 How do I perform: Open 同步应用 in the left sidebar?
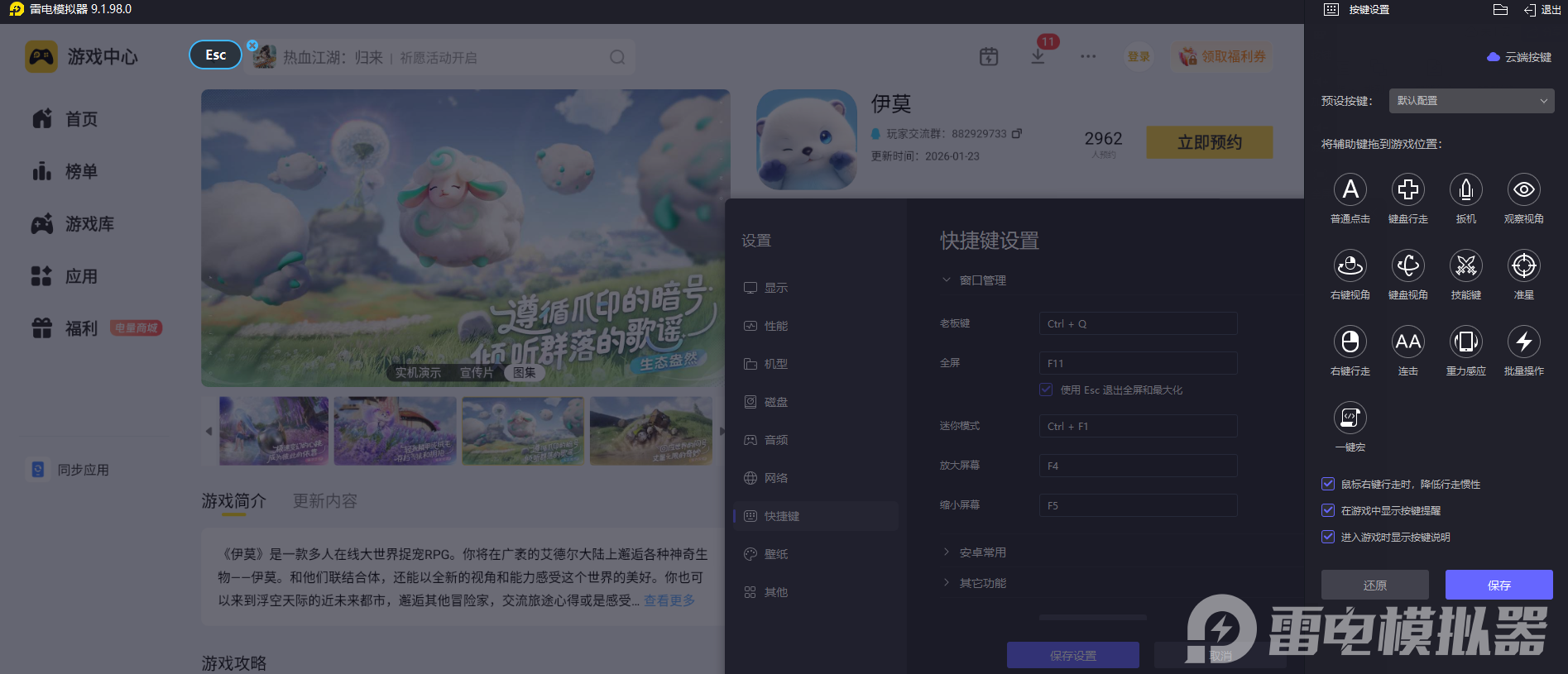69,470
